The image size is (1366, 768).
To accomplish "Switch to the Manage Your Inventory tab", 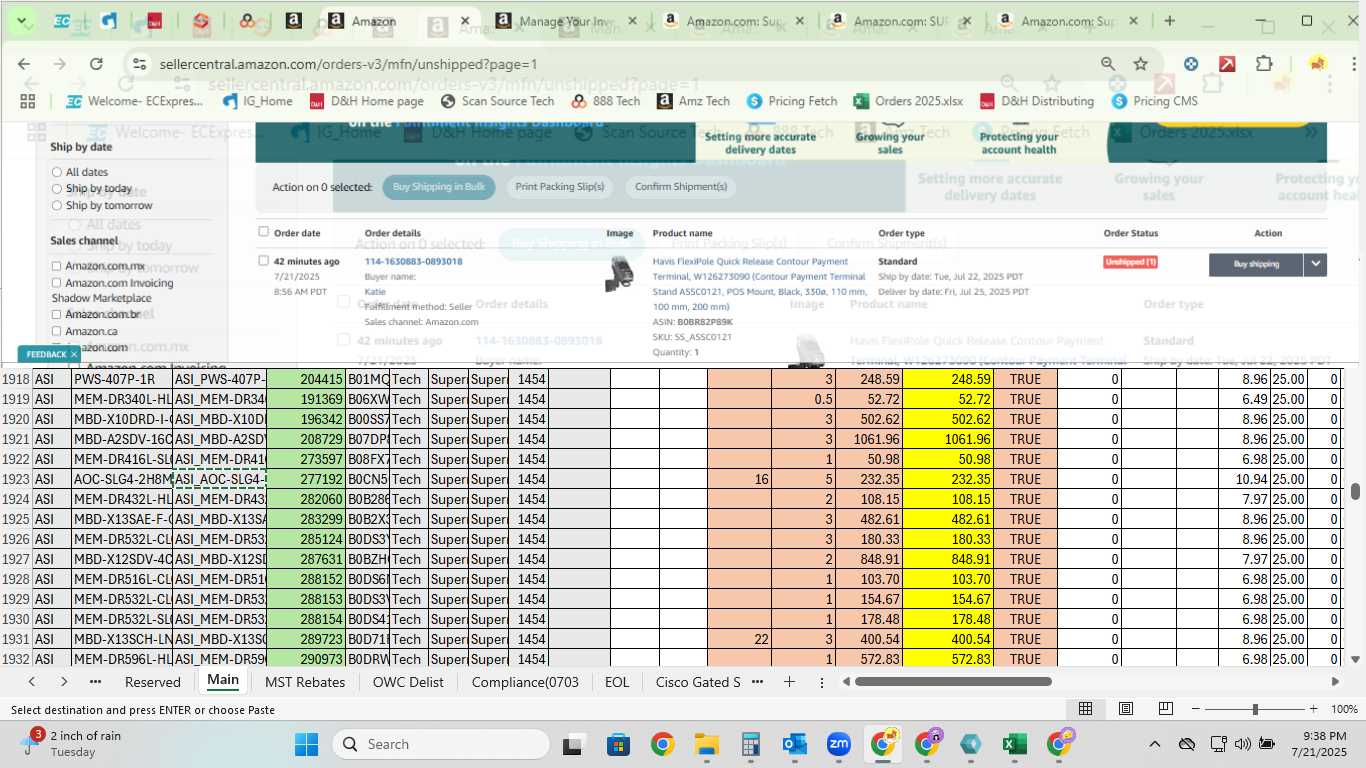I will pyautogui.click(x=567, y=21).
